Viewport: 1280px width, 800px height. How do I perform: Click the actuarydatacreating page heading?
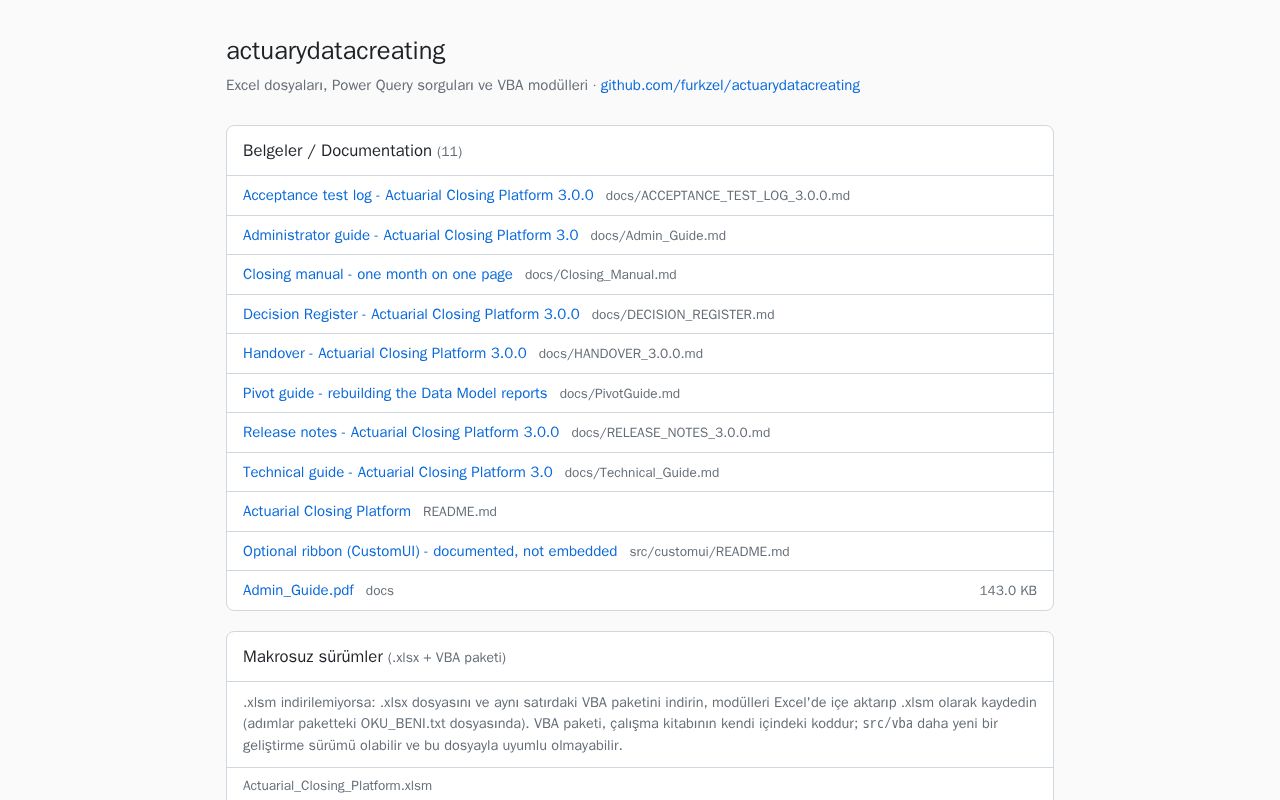point(336,50)
